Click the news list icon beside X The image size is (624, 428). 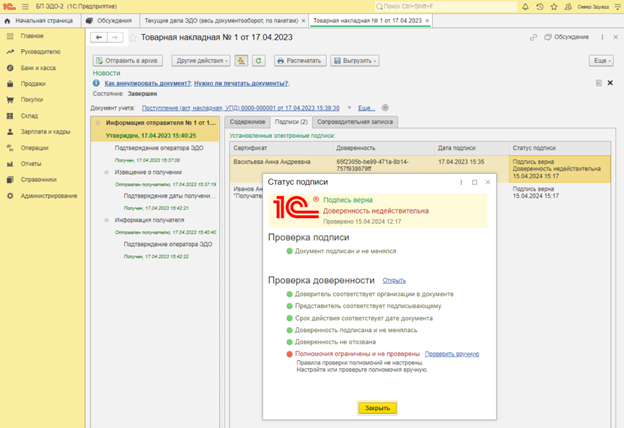tap(599, 83)
